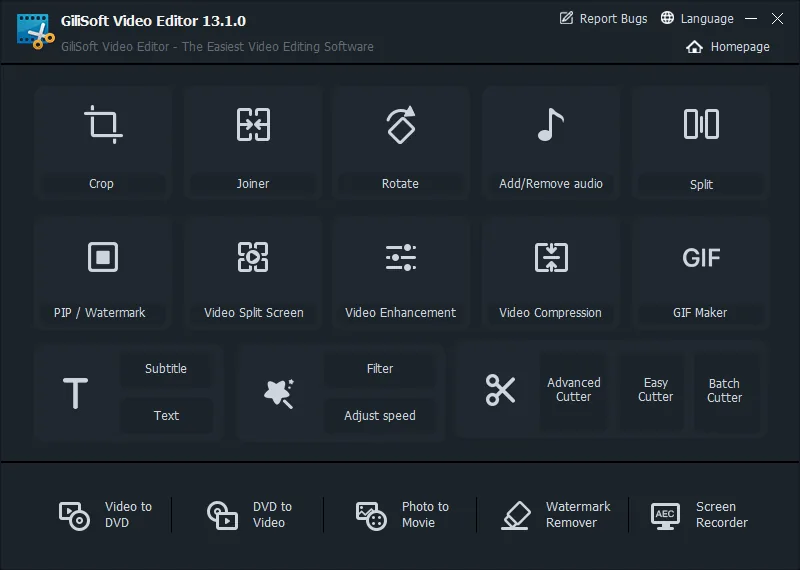Click the Split label
The width and height of the screenshot is (800, 570).
click(x=701, y=185)
